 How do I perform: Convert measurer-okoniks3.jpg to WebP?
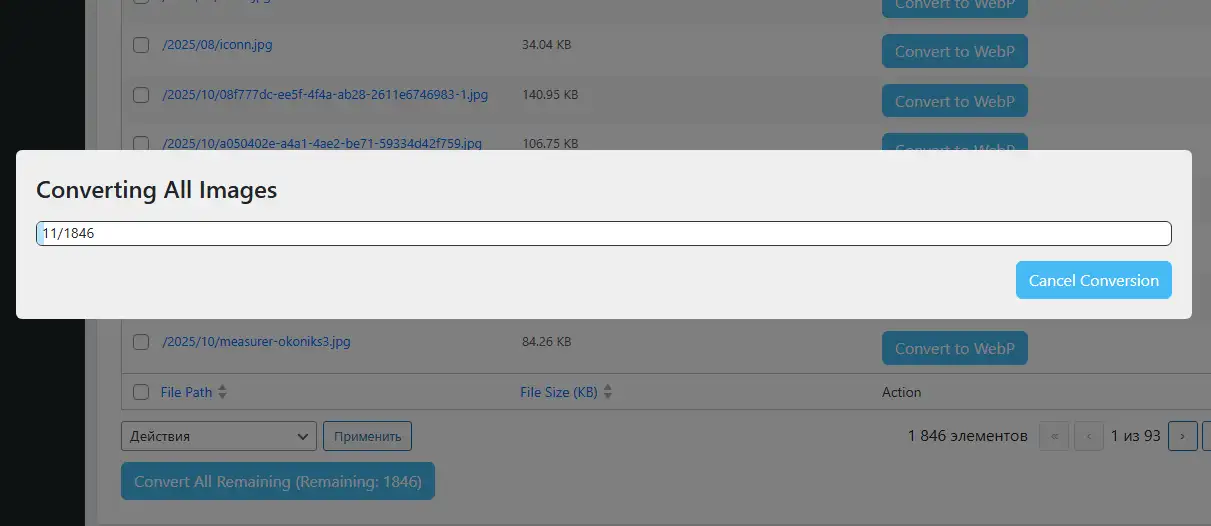pyautogui.click(x=954, y=348)
